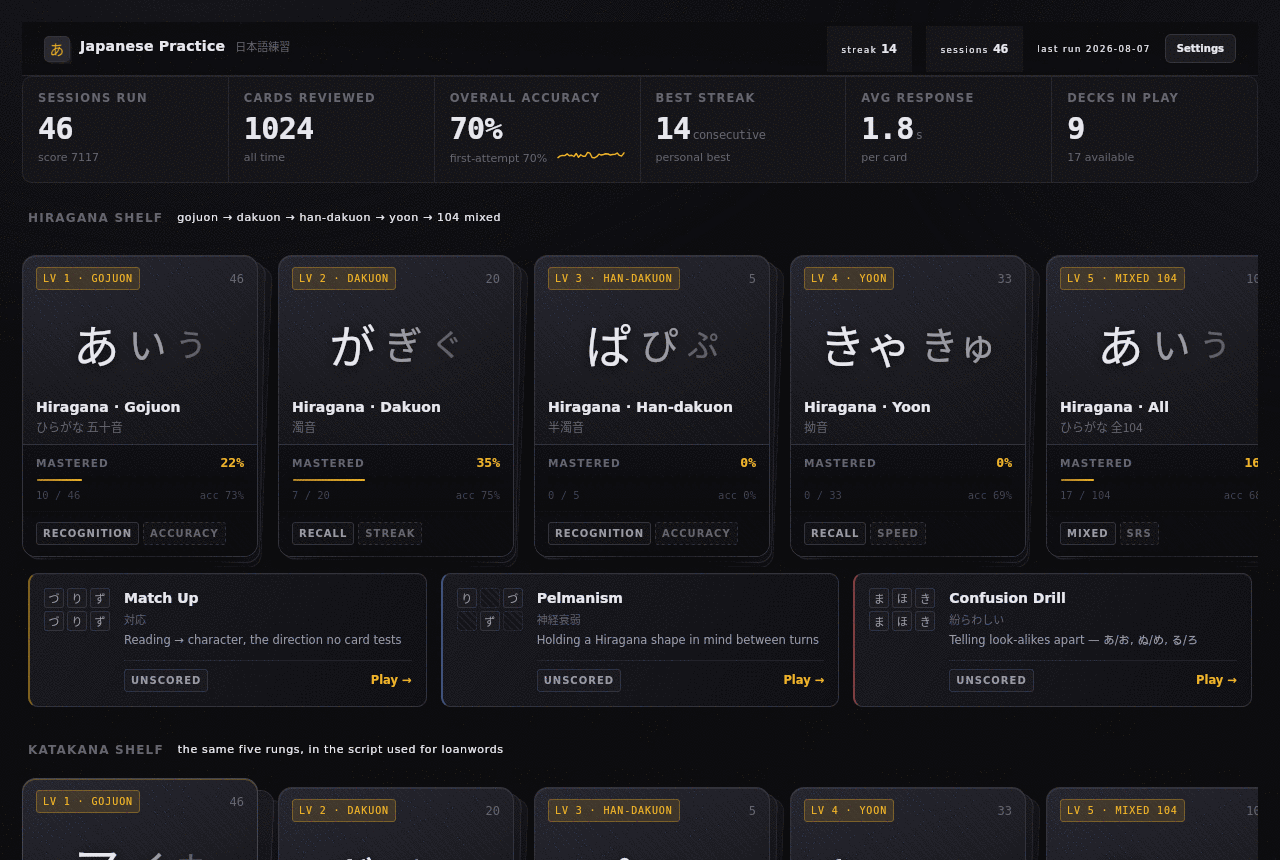
Task: Click Hiragana All mastered progress bar
Action: click(1159, 480)
